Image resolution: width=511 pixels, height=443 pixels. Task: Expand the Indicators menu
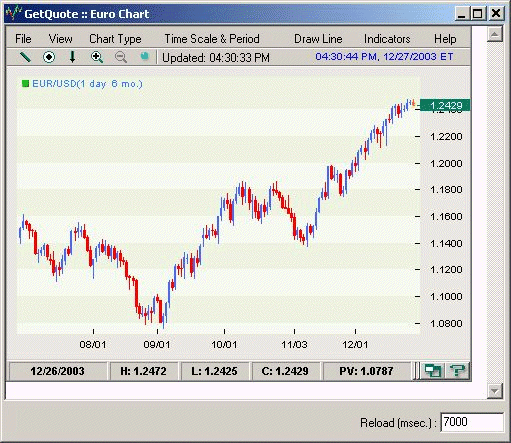387,39
